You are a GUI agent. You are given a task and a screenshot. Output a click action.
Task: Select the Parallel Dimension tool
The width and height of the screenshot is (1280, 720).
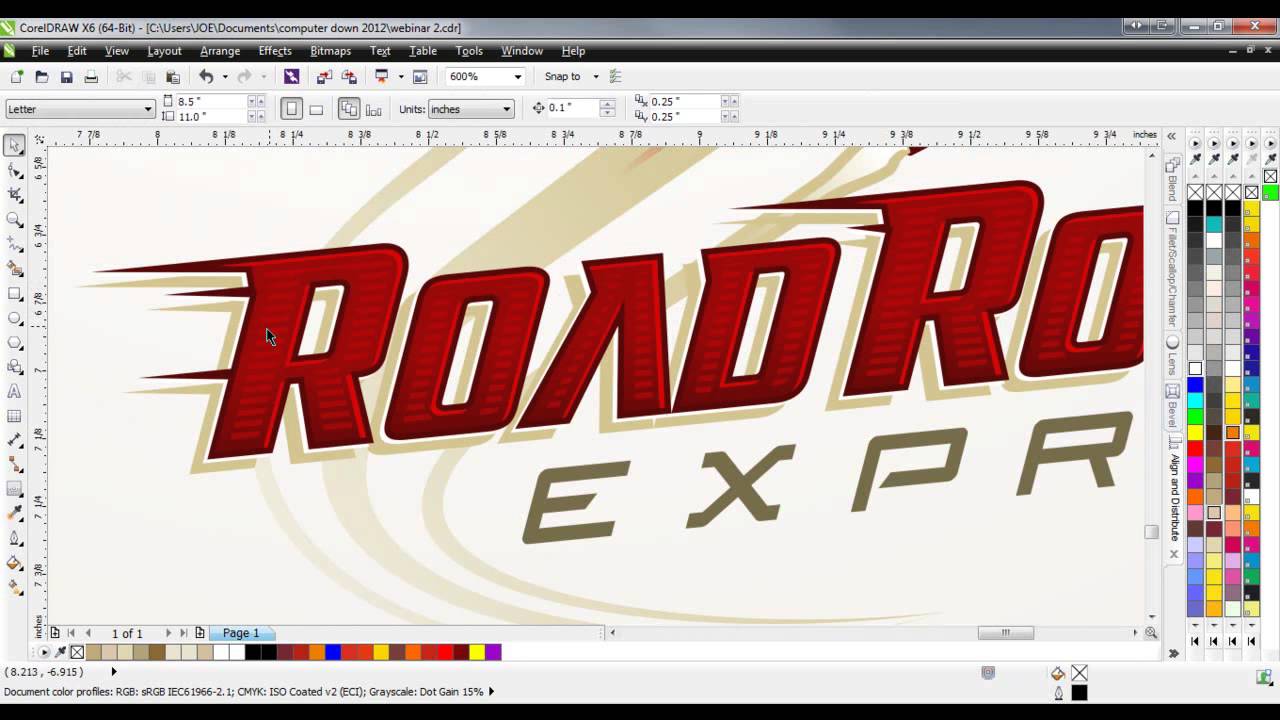14,440
